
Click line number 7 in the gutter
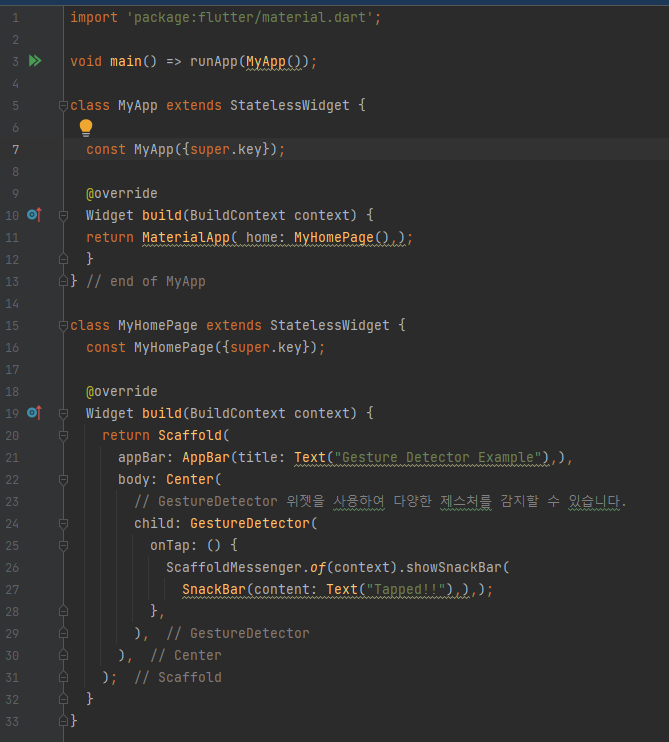16,150
